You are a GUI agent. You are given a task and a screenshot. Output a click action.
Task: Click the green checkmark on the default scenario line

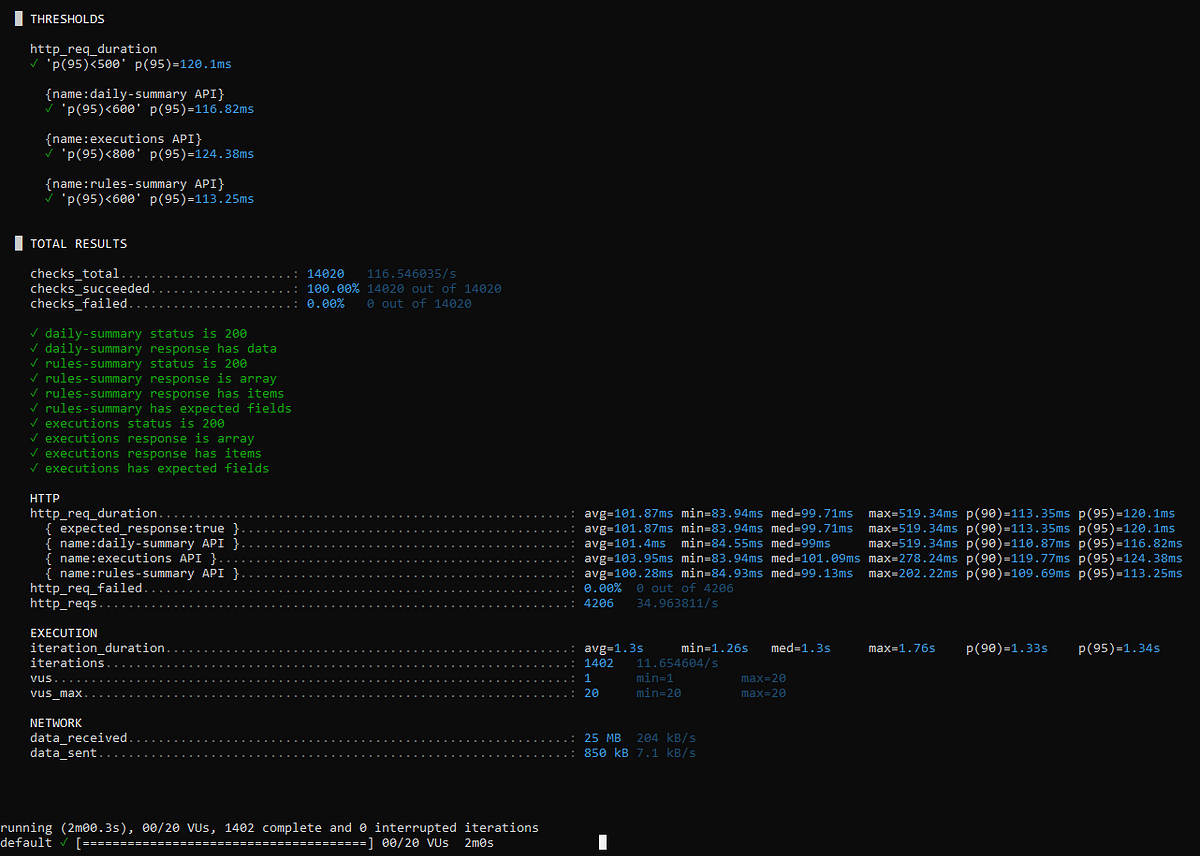[x=64, y=842]
